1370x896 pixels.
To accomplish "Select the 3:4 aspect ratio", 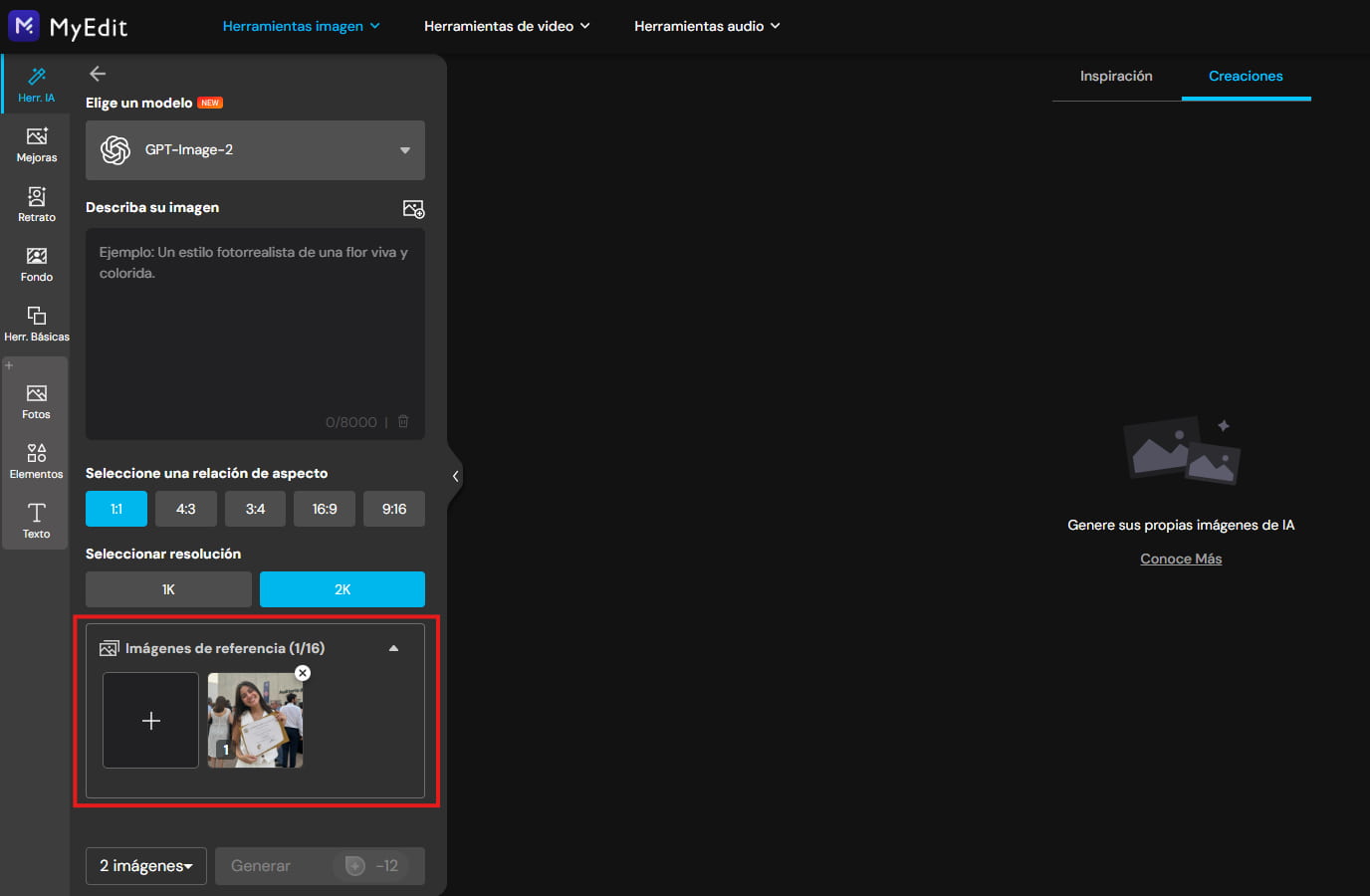I will 255,509.
